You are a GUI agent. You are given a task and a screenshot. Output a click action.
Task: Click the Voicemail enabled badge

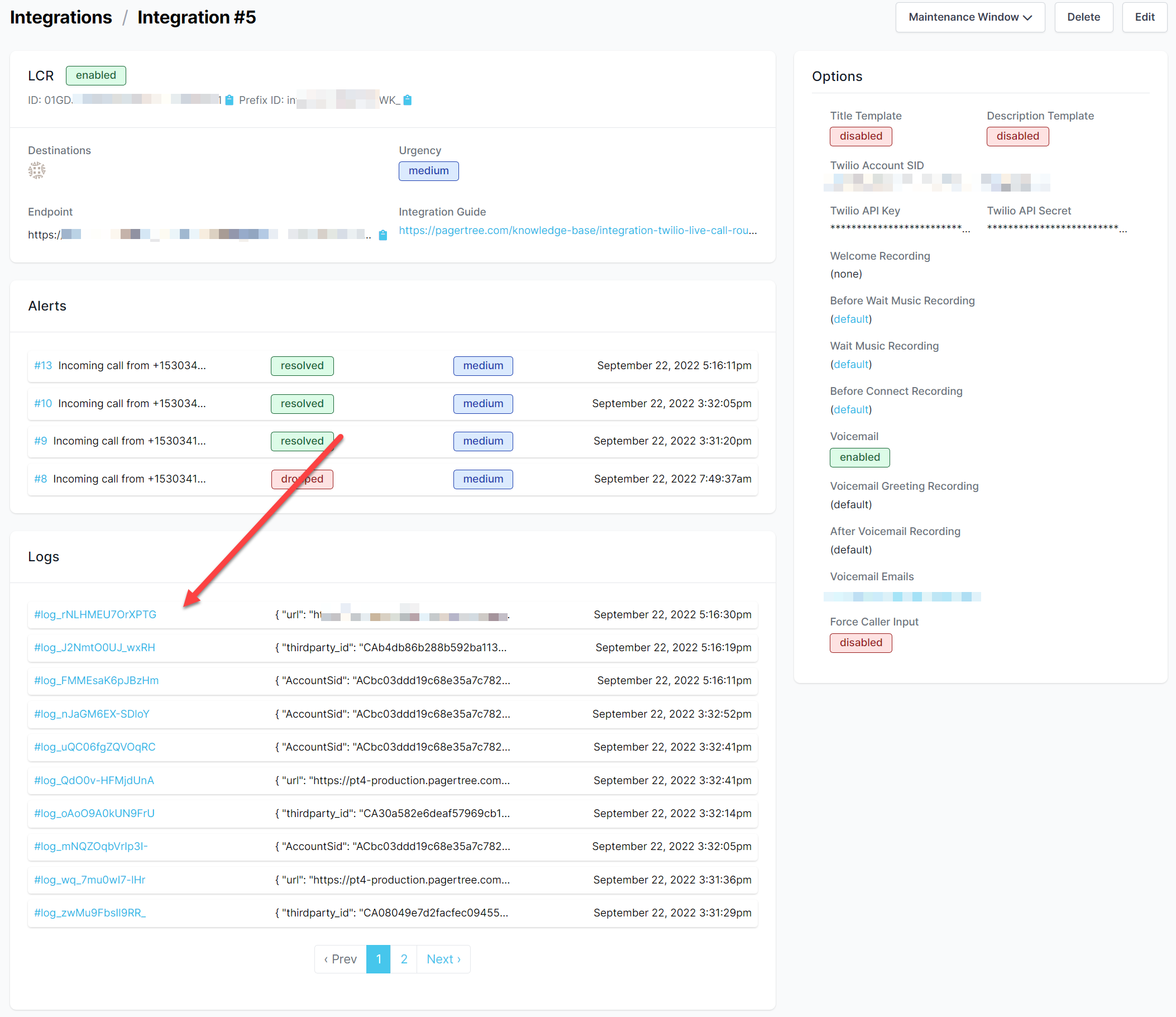coord(859,457)
